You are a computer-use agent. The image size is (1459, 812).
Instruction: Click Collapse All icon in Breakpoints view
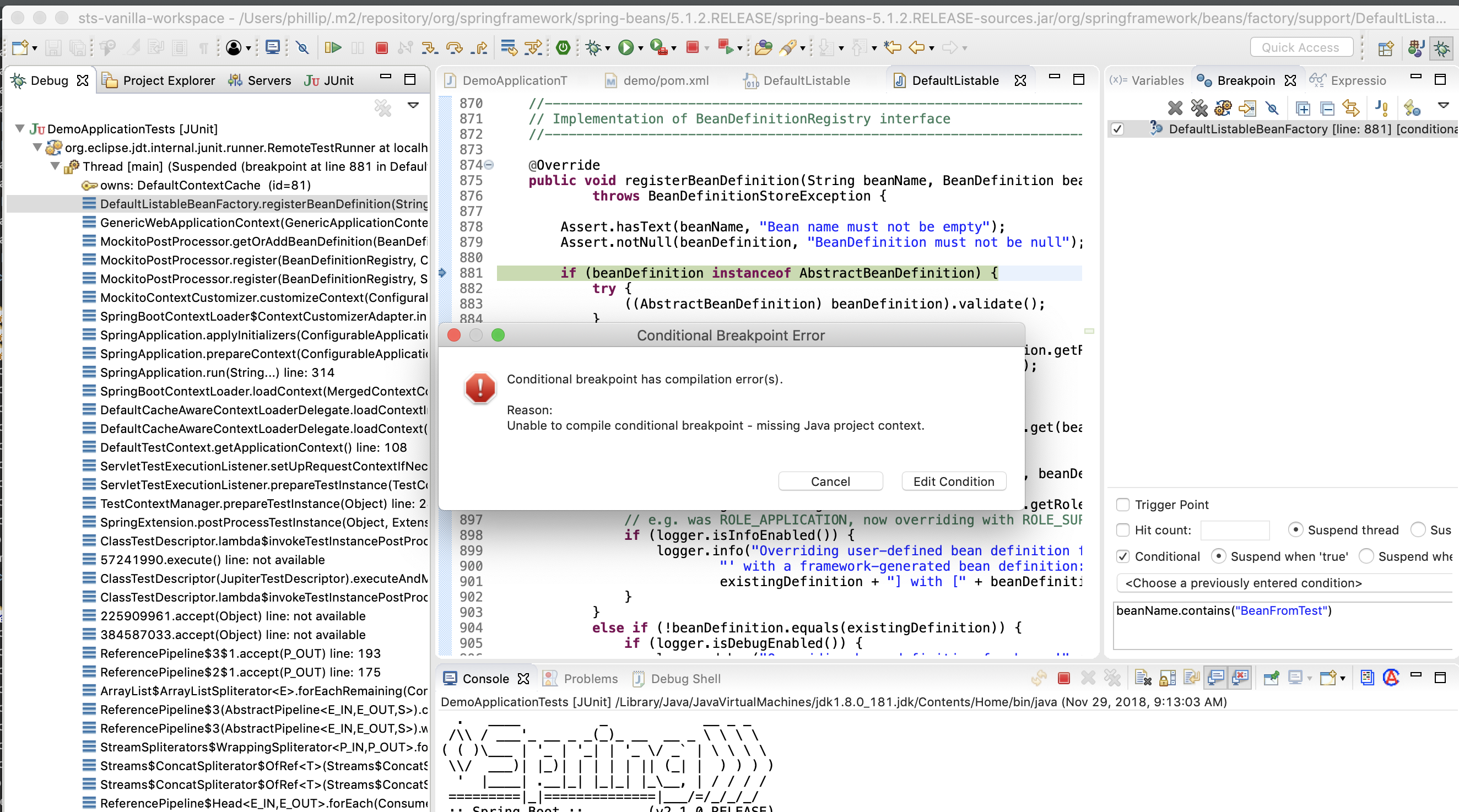pos(1327,107)
